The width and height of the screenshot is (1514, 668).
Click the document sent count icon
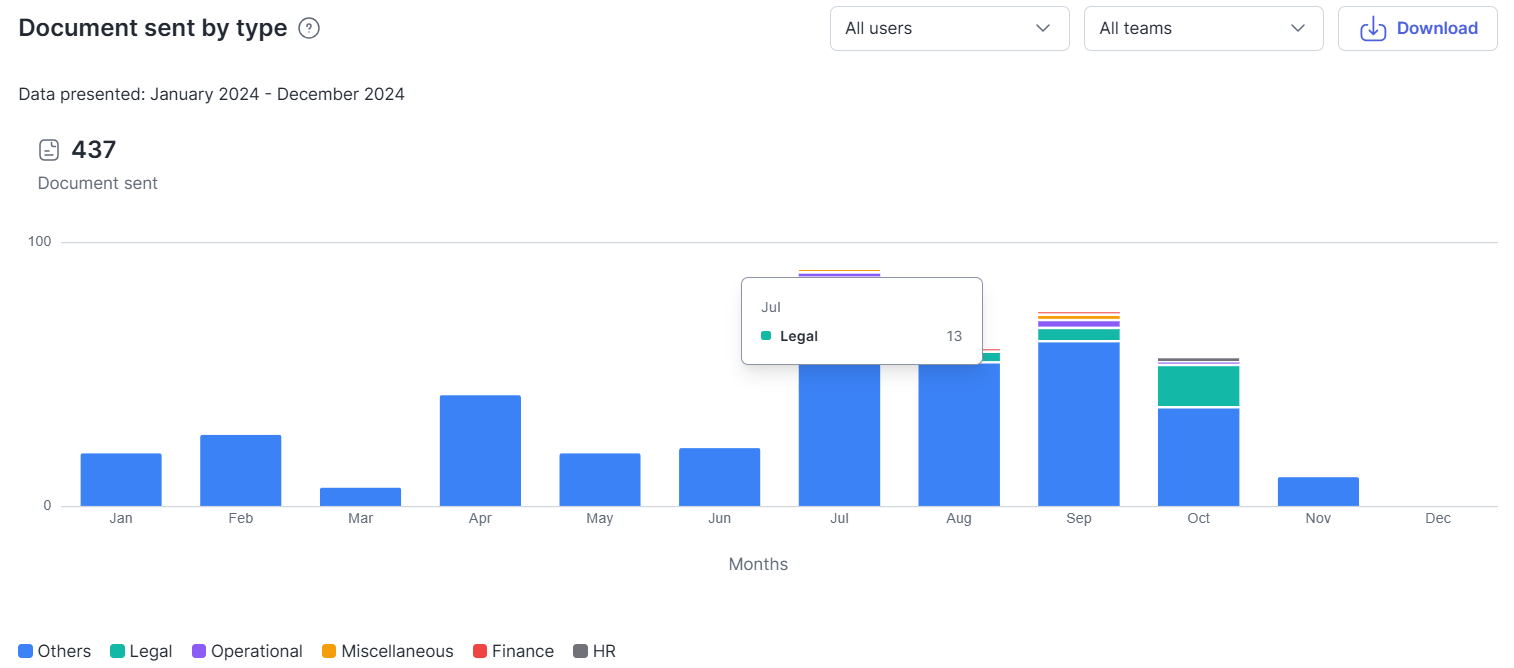pyautogui.click(x=49, y=150)
